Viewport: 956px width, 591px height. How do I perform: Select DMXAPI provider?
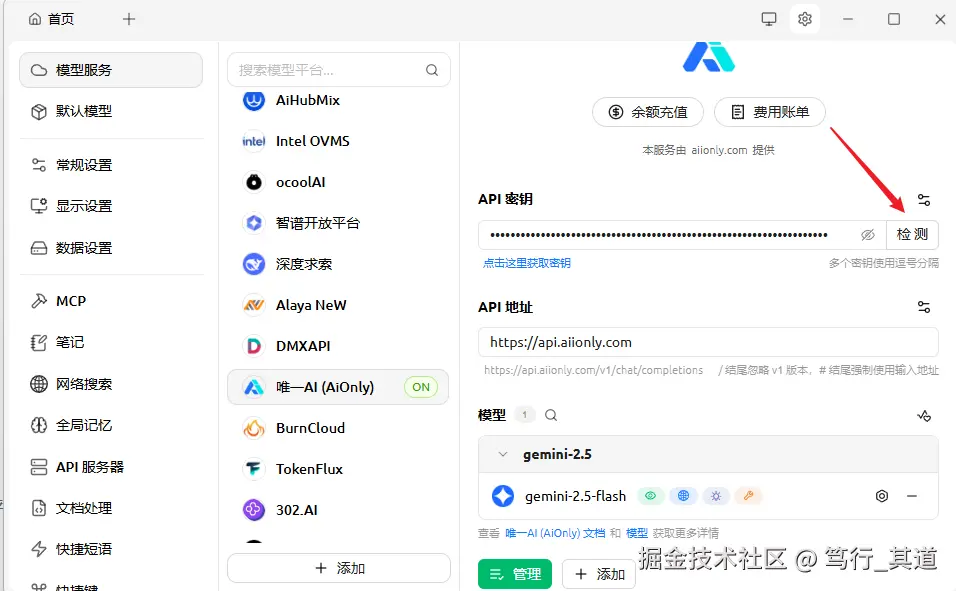click(338, 346)
